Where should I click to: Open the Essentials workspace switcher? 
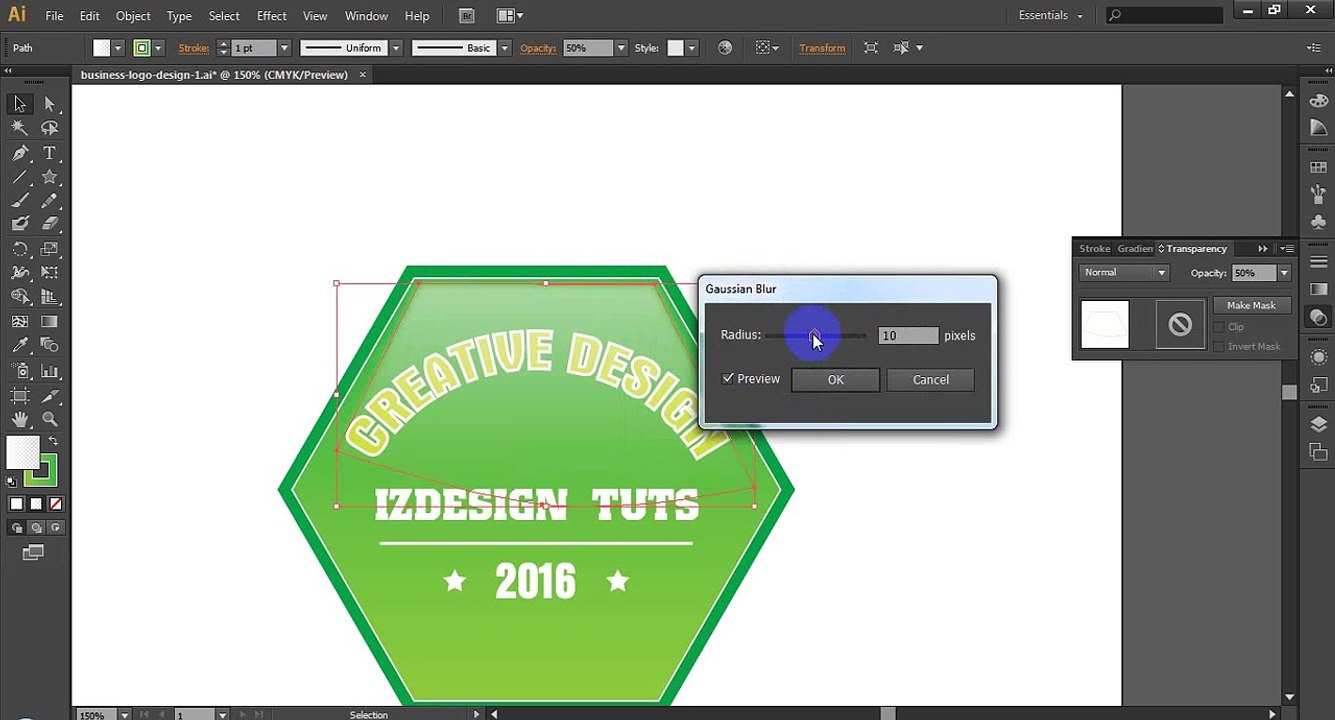pos(1050,16)
